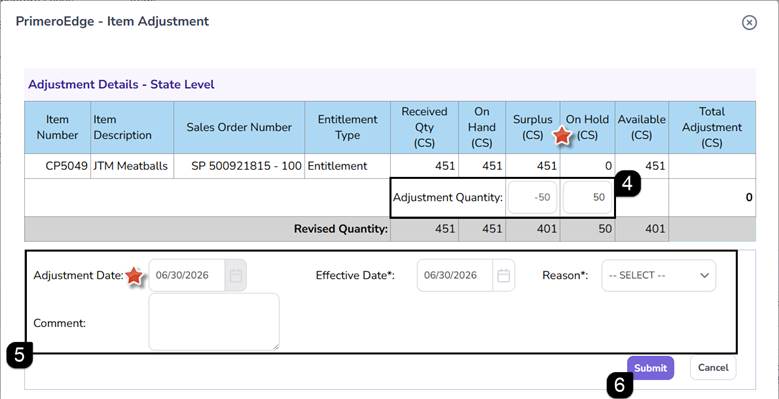Click the Adjustment Details - State Level heading
The height and width of the screenshot is (399, 779).
pos(121,84)
